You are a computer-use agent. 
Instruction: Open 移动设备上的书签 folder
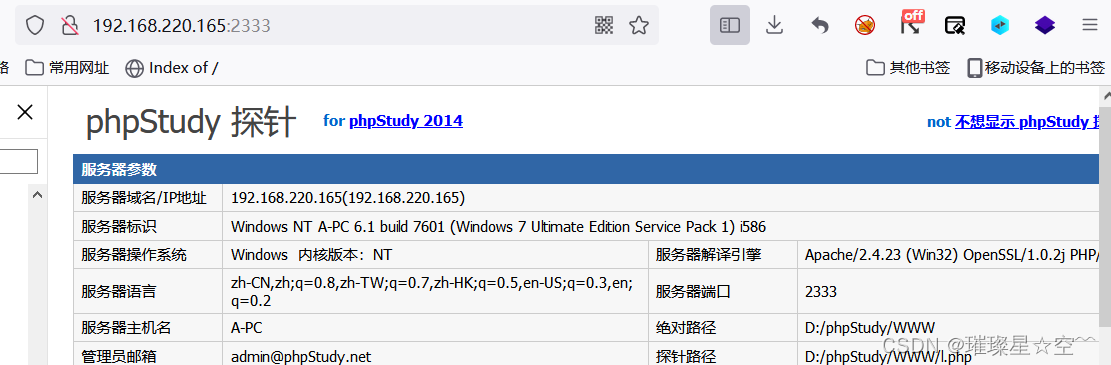(1037, 68)
